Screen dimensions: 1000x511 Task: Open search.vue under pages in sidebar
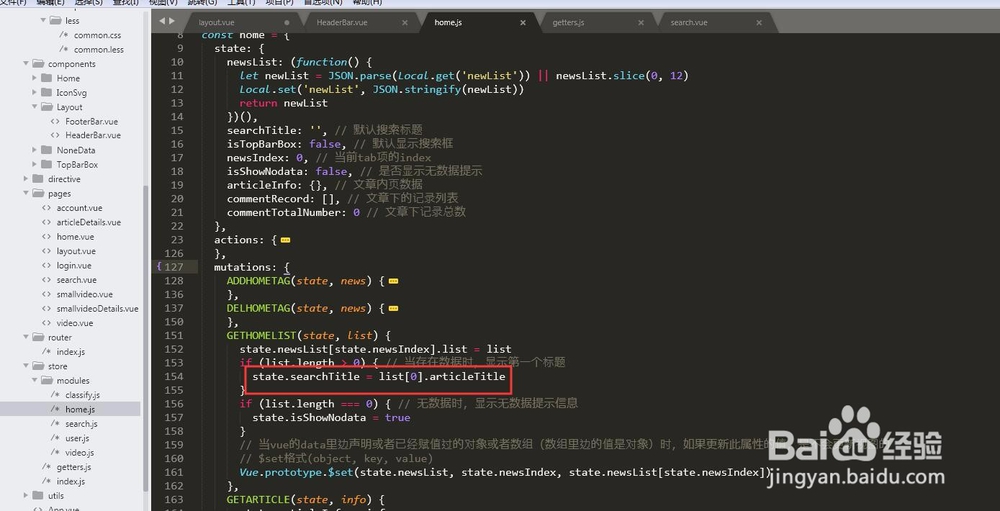pyautogui.click(x=77, y=280)
